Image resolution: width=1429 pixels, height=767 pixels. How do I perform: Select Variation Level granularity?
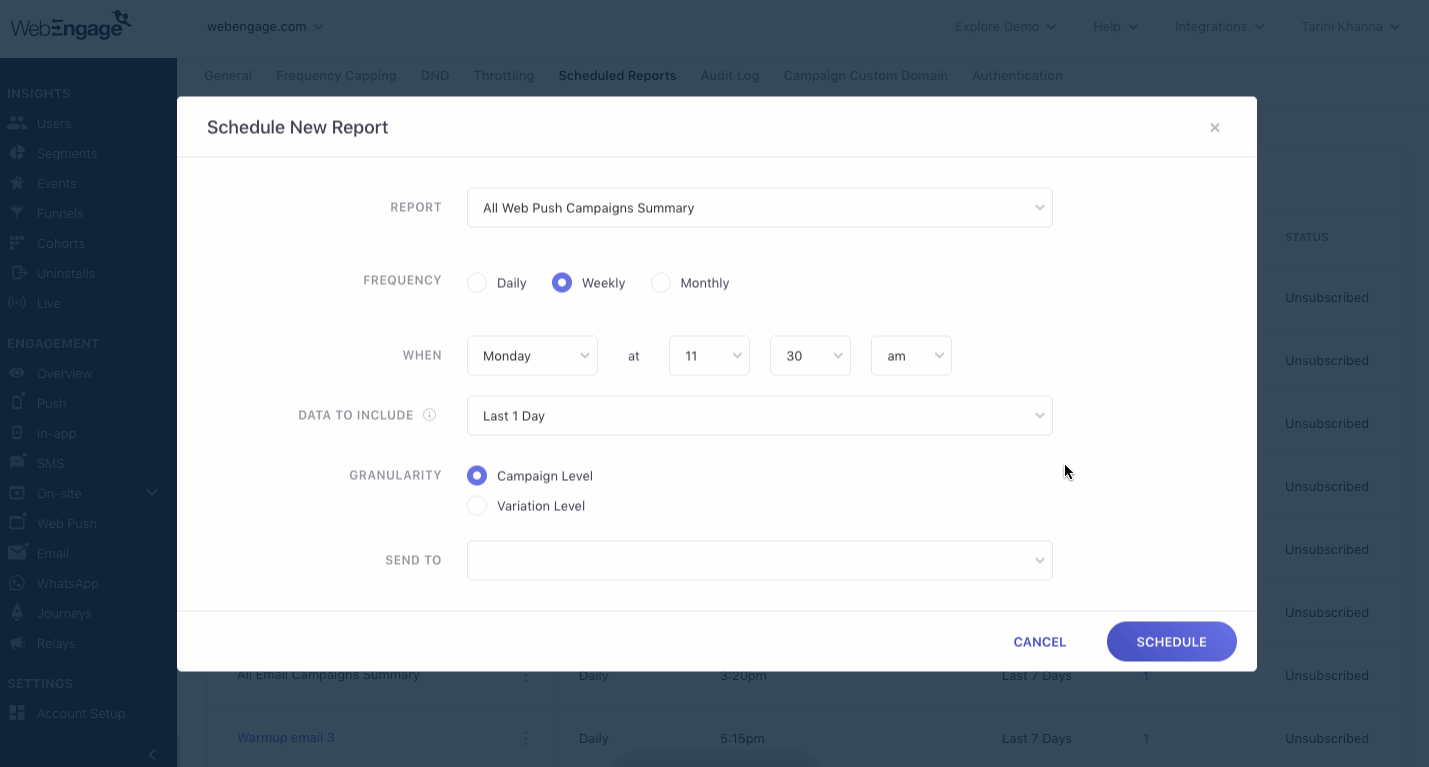pyautogui.click(x=477, y=506)
